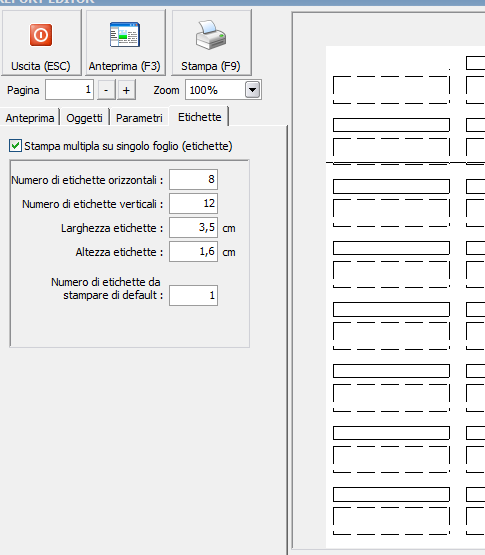This screenshot has width=485, height=555.
Task: Expand the Zoom dropdown arrow
Action: tap(252, 90)
